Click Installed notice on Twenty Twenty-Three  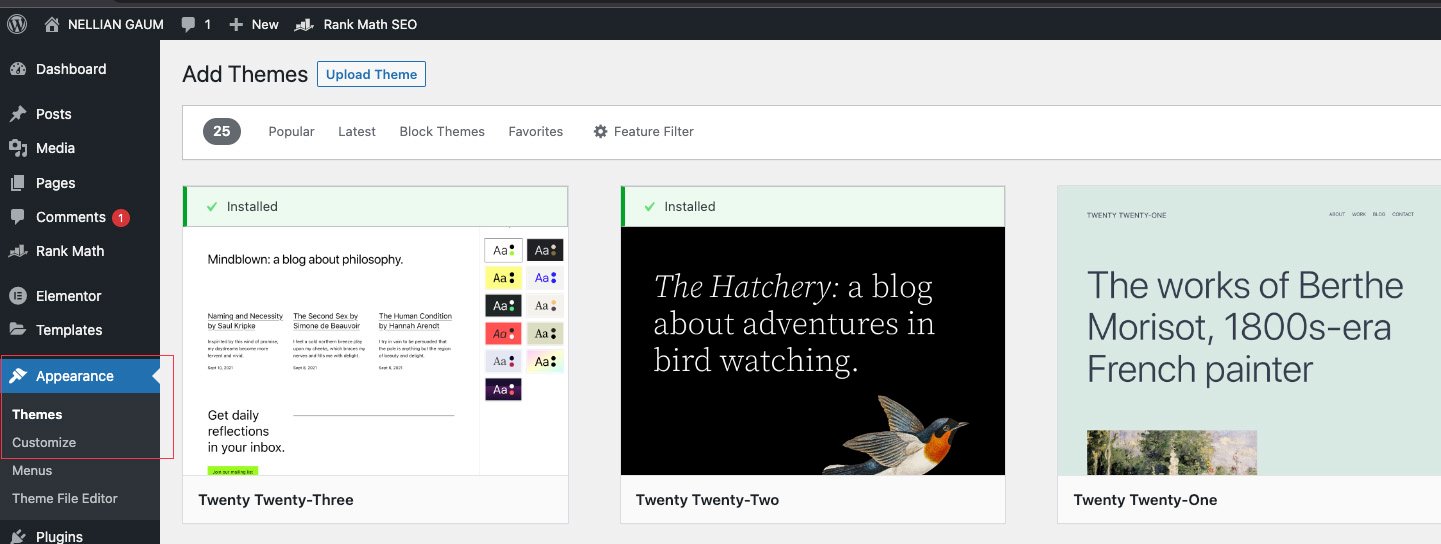[x=375, y=206]
